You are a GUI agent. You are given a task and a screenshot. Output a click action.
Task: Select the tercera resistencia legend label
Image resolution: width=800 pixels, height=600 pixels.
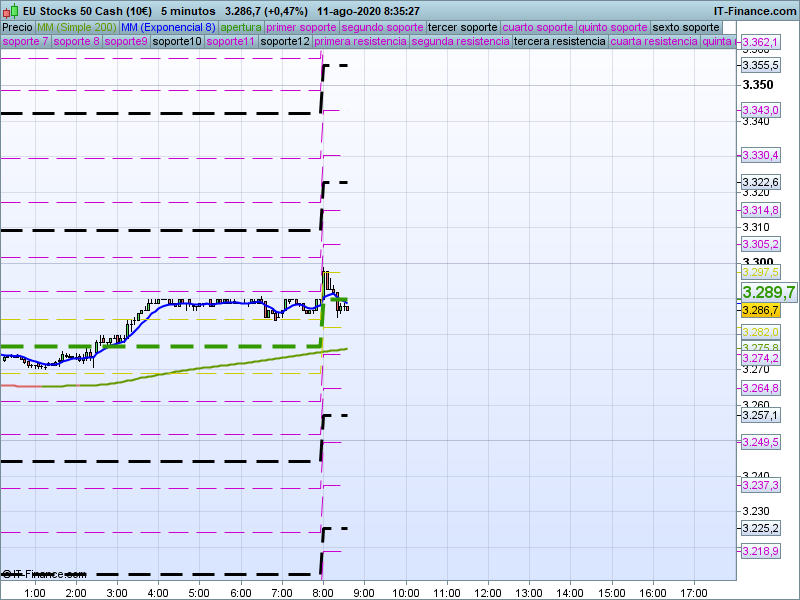[x=559, y=42]
